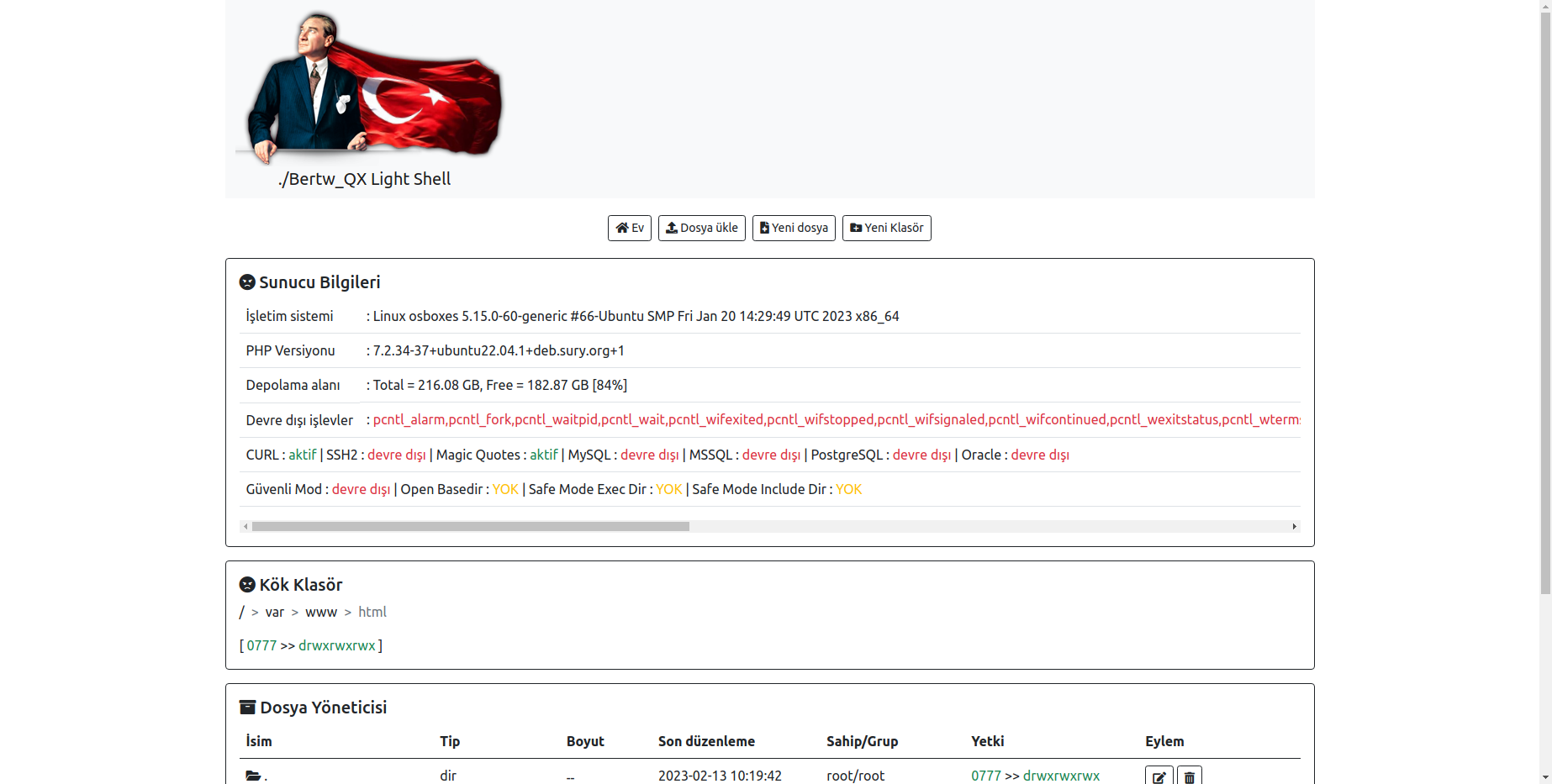This screenshot has width=1552, height=784.
Task: Click the right arrow of the info scrollbar
Action: (1294, 526)
